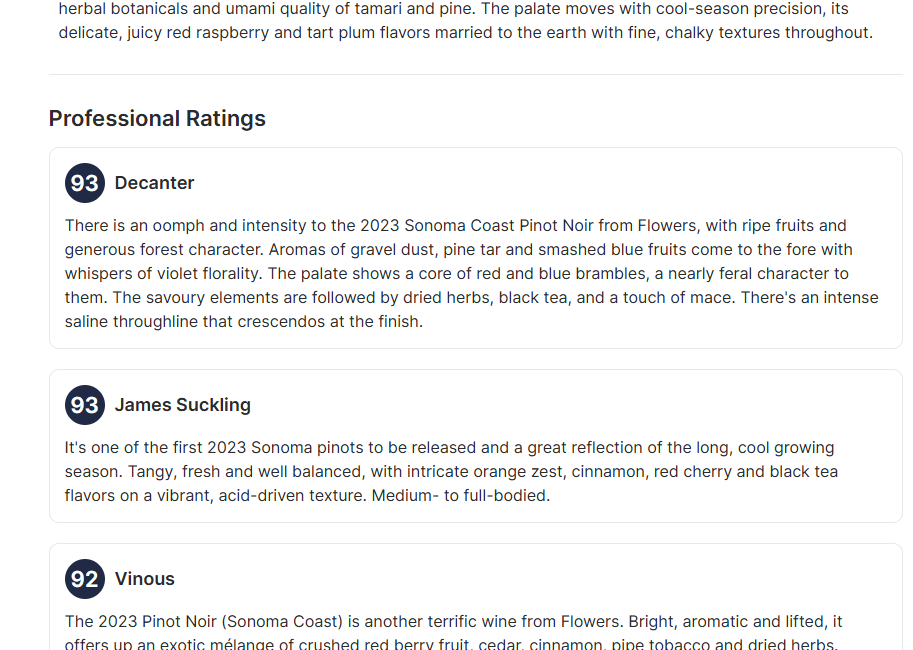The image size is (913, 650).
Task: Click James Suckling's 93 score badge
Action: (x=85, y=405)
